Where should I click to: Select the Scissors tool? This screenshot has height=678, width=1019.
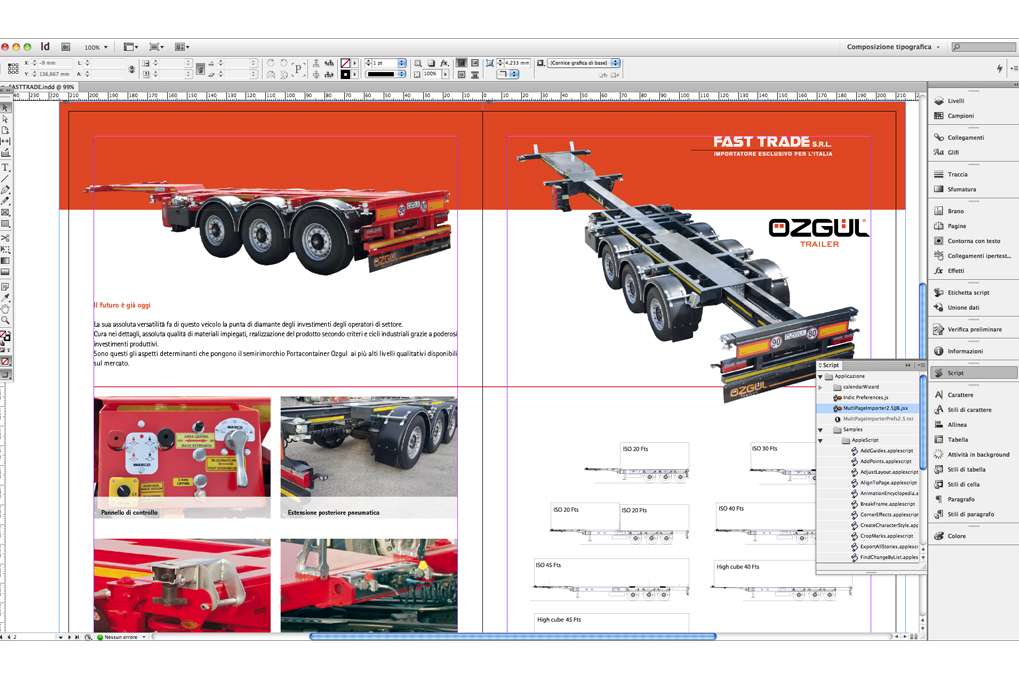[5, 239]
